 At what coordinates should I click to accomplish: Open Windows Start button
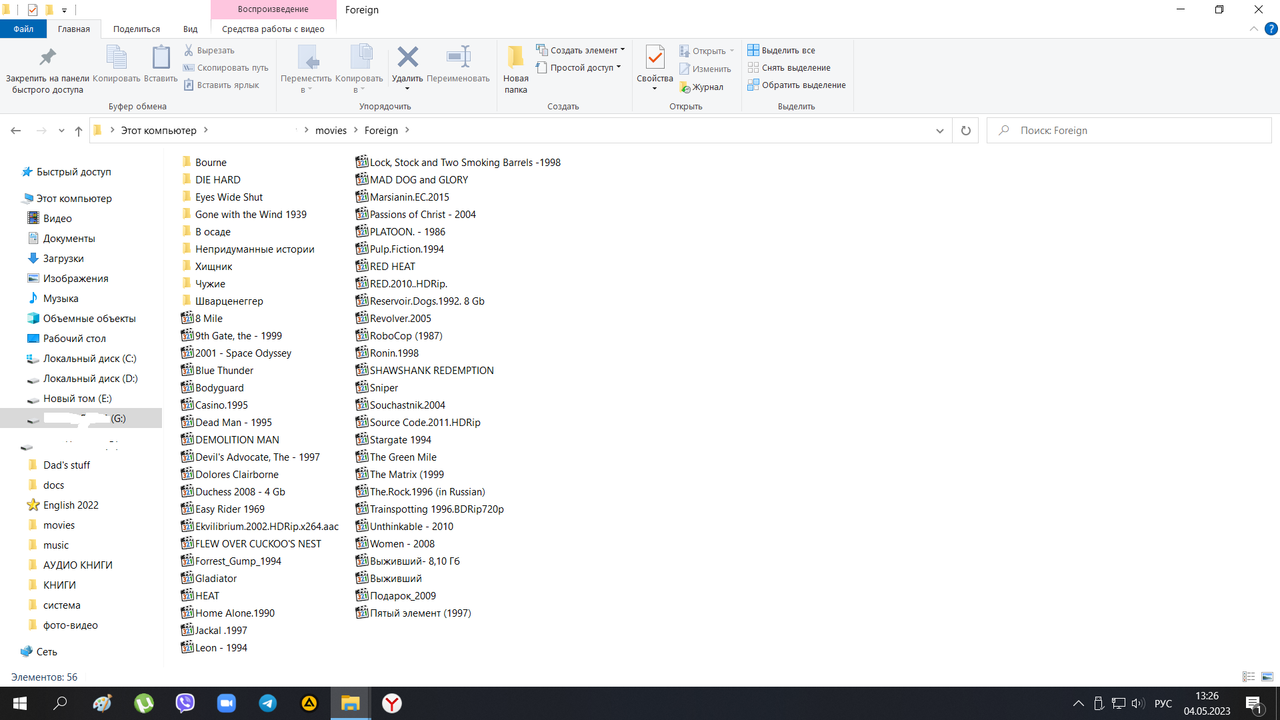pos(19,703)
